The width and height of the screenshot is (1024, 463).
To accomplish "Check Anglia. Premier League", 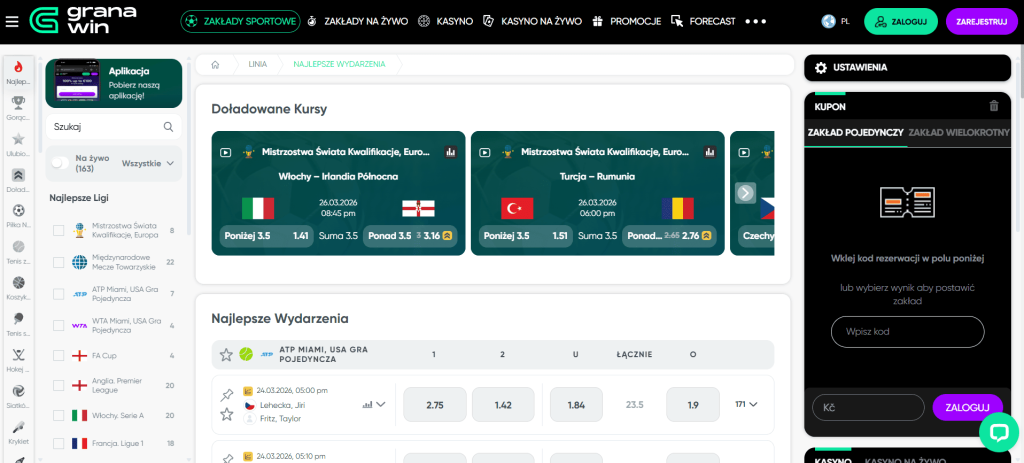I will click(x=59, y=385).
